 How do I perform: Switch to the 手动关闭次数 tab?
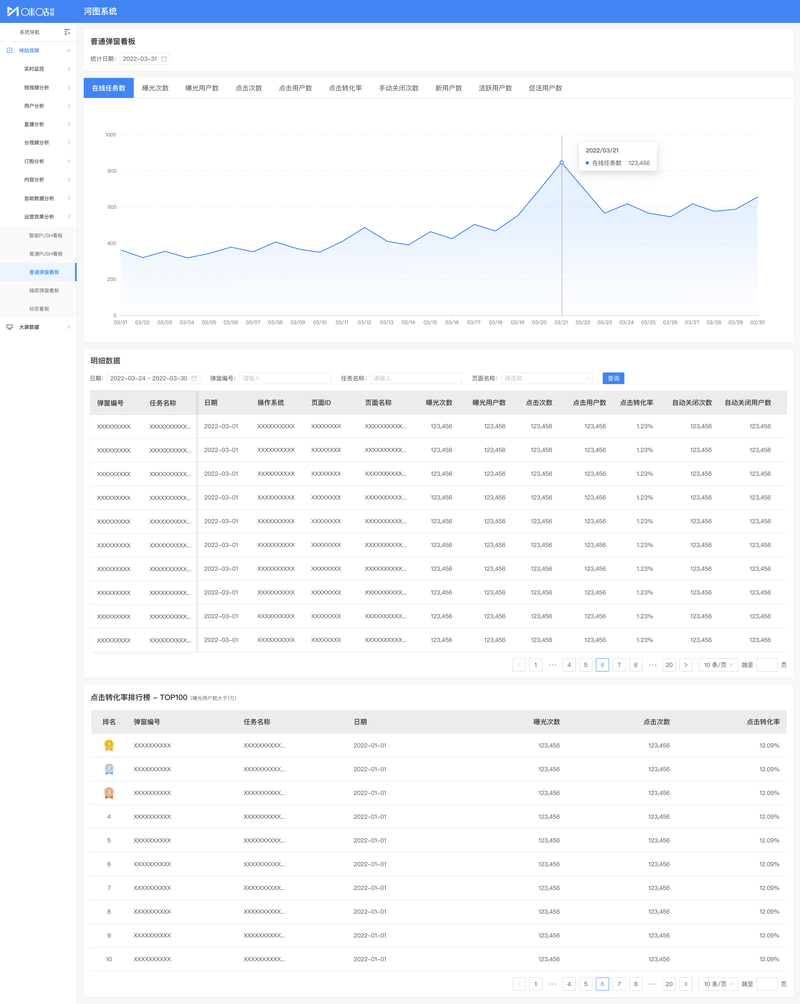click(x=398, y=88)
